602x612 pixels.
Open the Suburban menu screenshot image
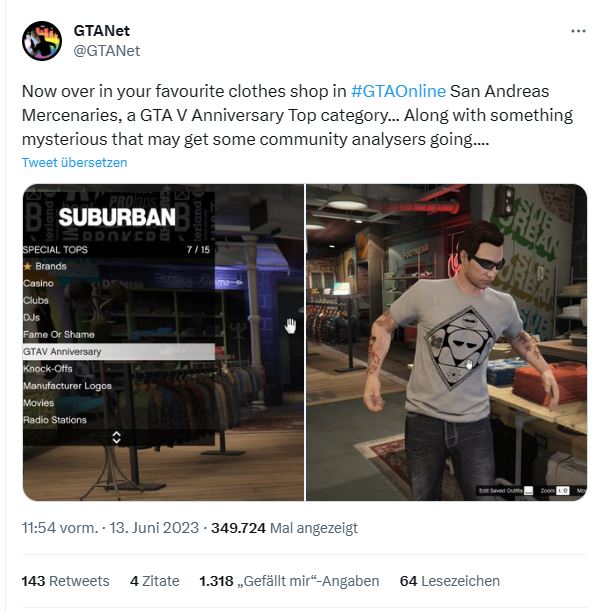163,342
